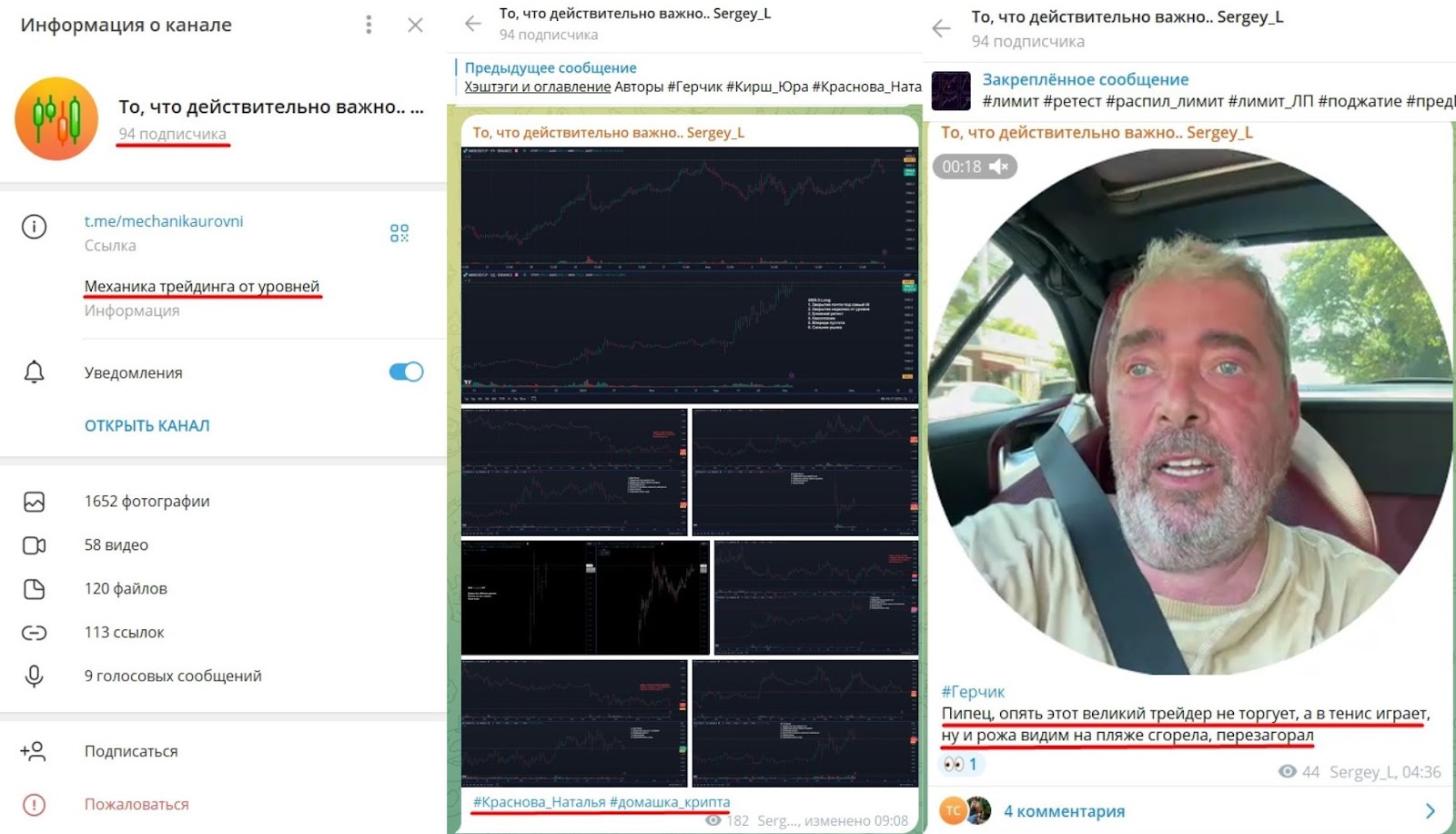
Task: Open the 1652 фотографии media list
Action: click(x=147, y=501)
